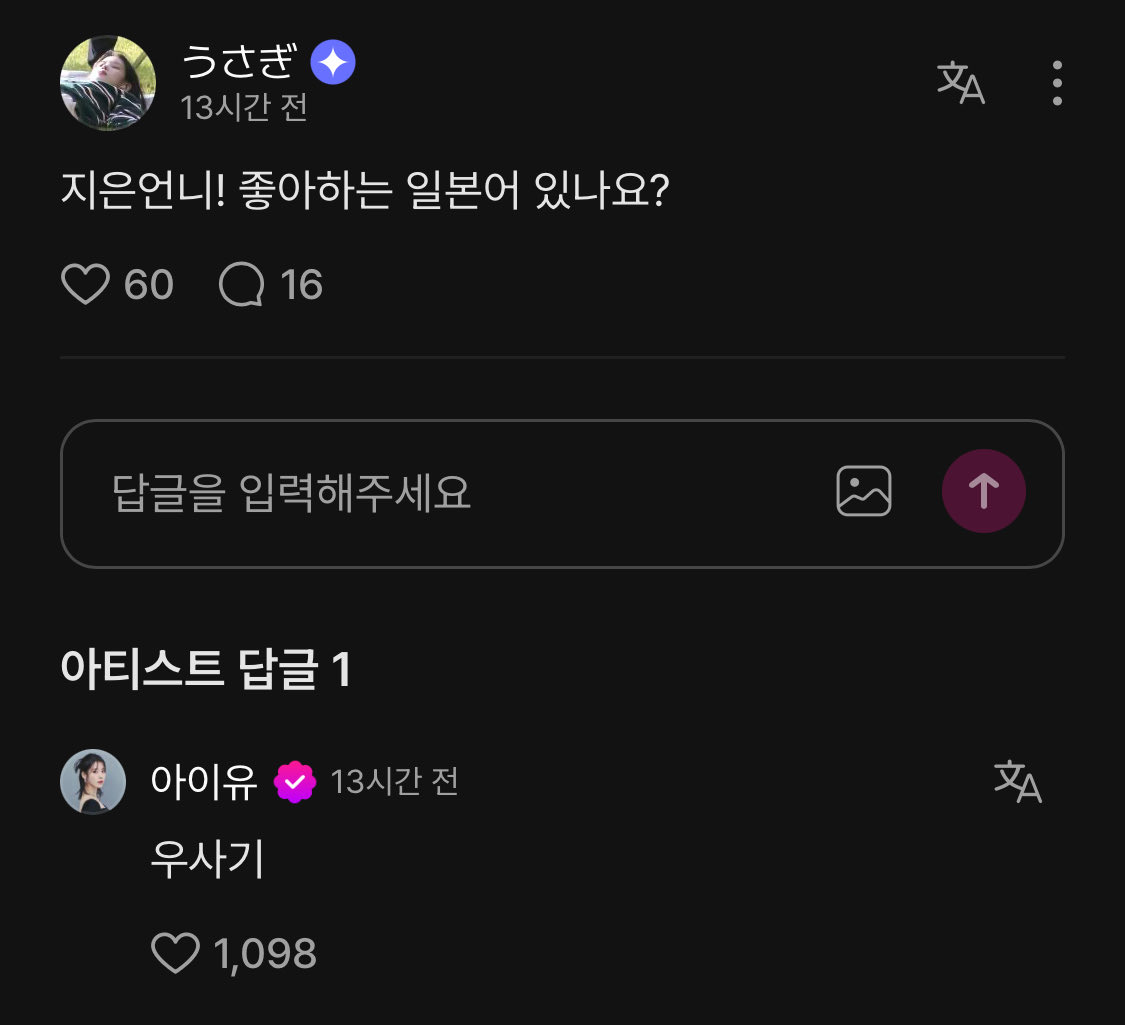Attach an image to the reply
This screenshot has height=1025, width=1125.
pyautogui.click(x=863, y=491)
